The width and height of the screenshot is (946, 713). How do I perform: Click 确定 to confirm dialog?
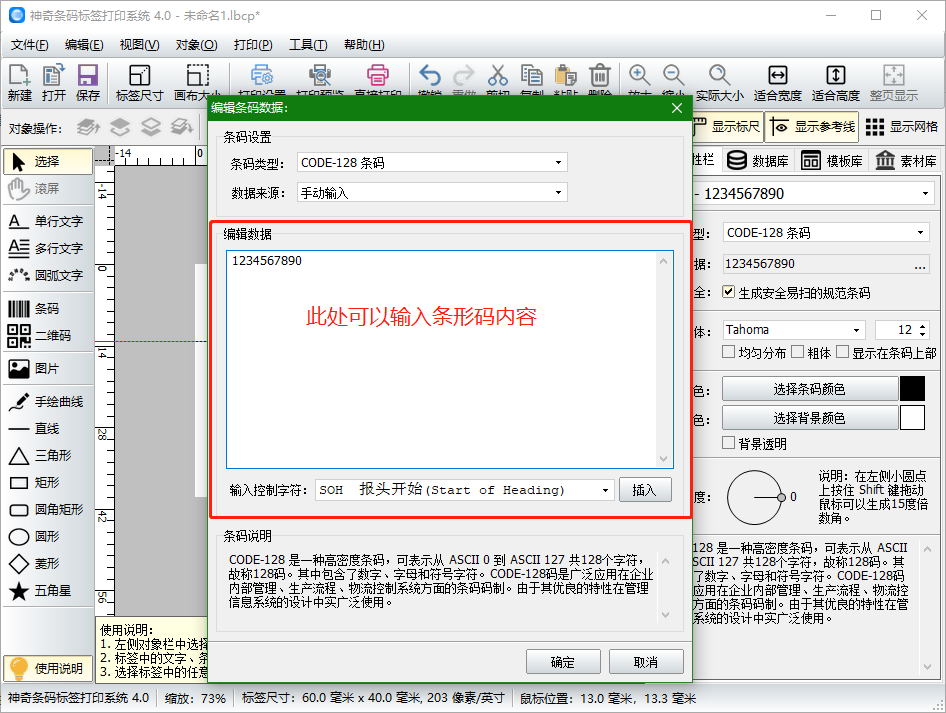563,662
